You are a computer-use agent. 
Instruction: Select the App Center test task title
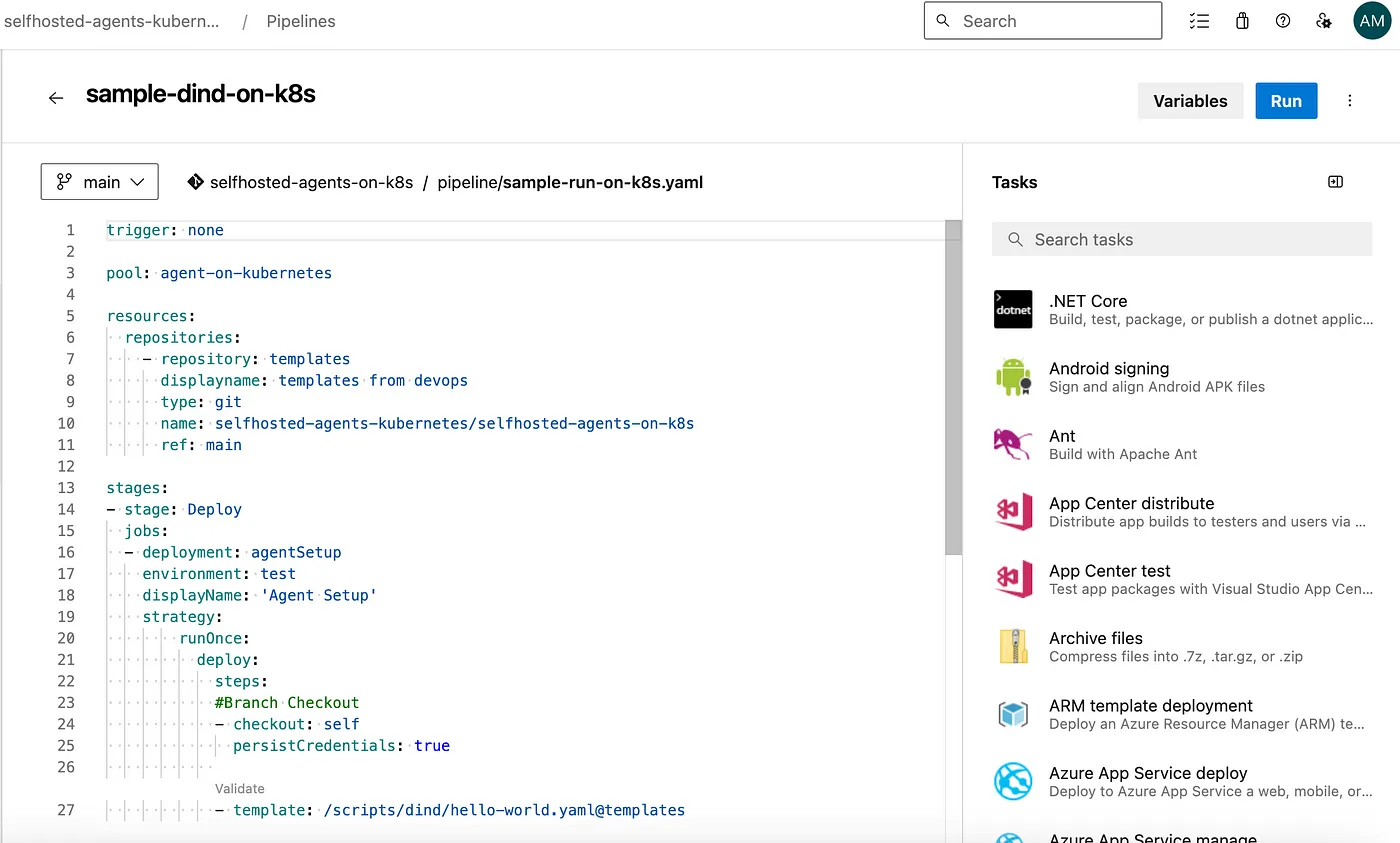click(1110, 571)
